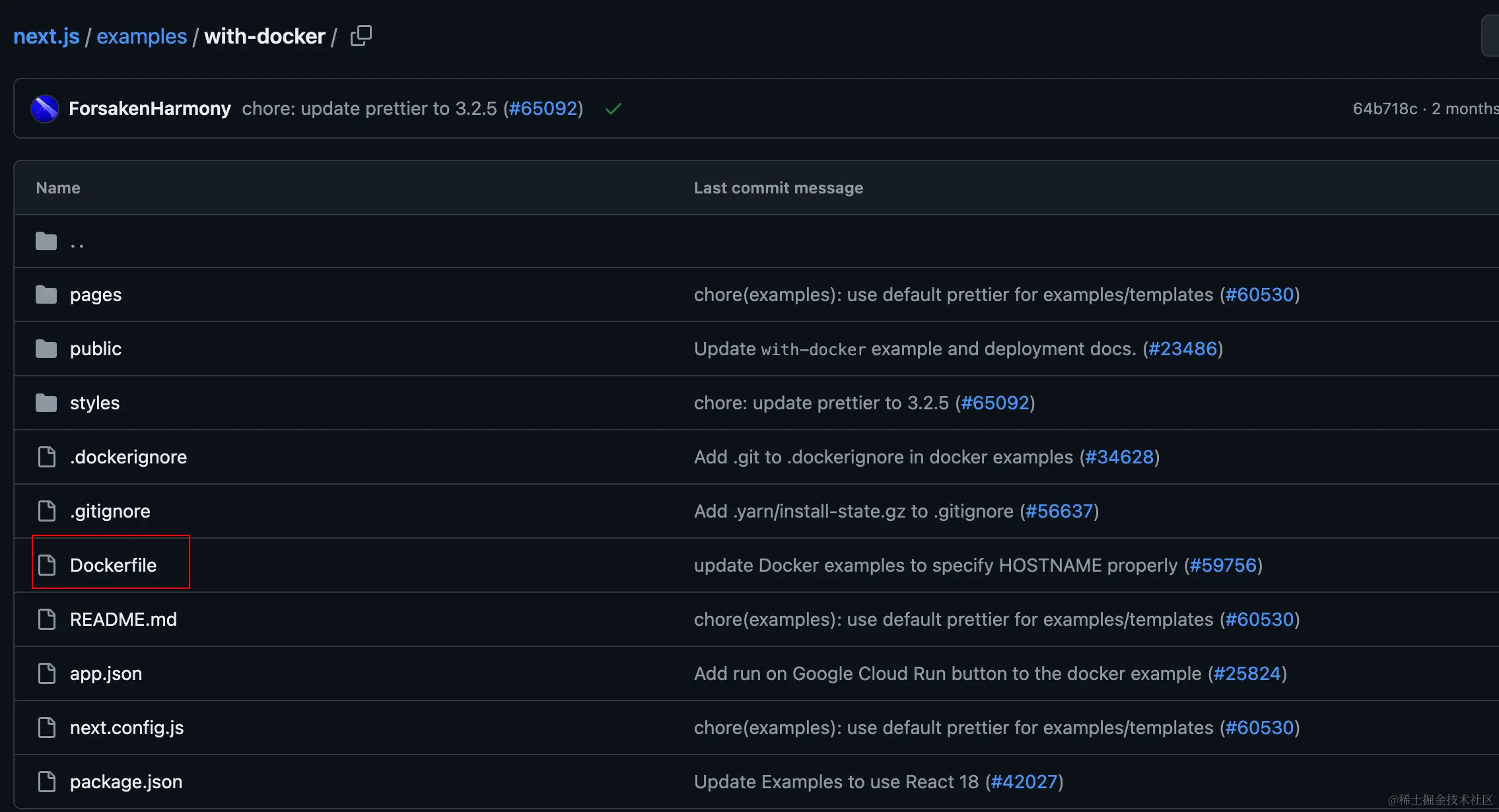Screen dimensions: 1499x812
Task: Open #23486 link in public row
Action: (1183, 349)
